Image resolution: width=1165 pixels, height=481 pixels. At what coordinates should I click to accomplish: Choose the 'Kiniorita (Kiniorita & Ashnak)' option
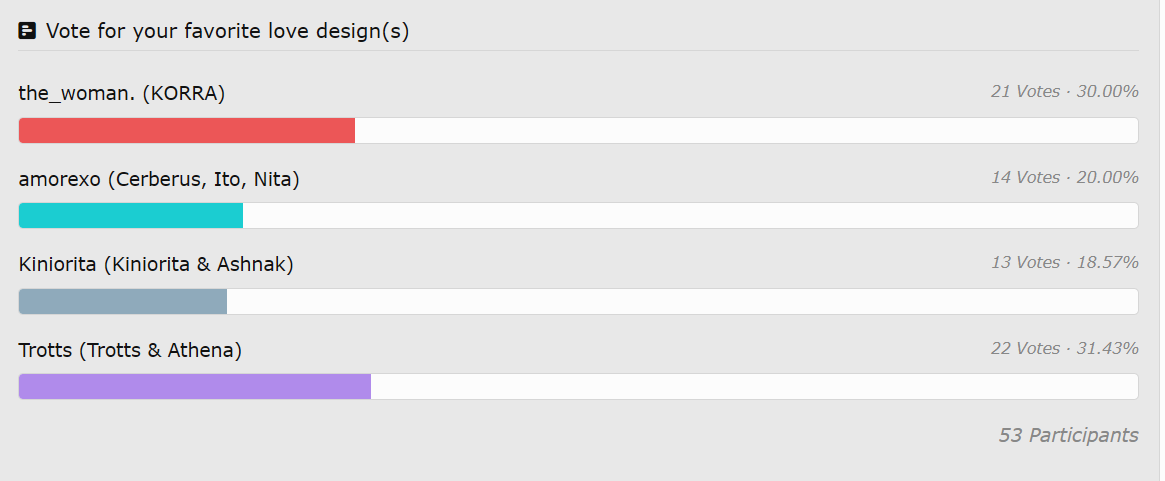(x=156, y=264)
